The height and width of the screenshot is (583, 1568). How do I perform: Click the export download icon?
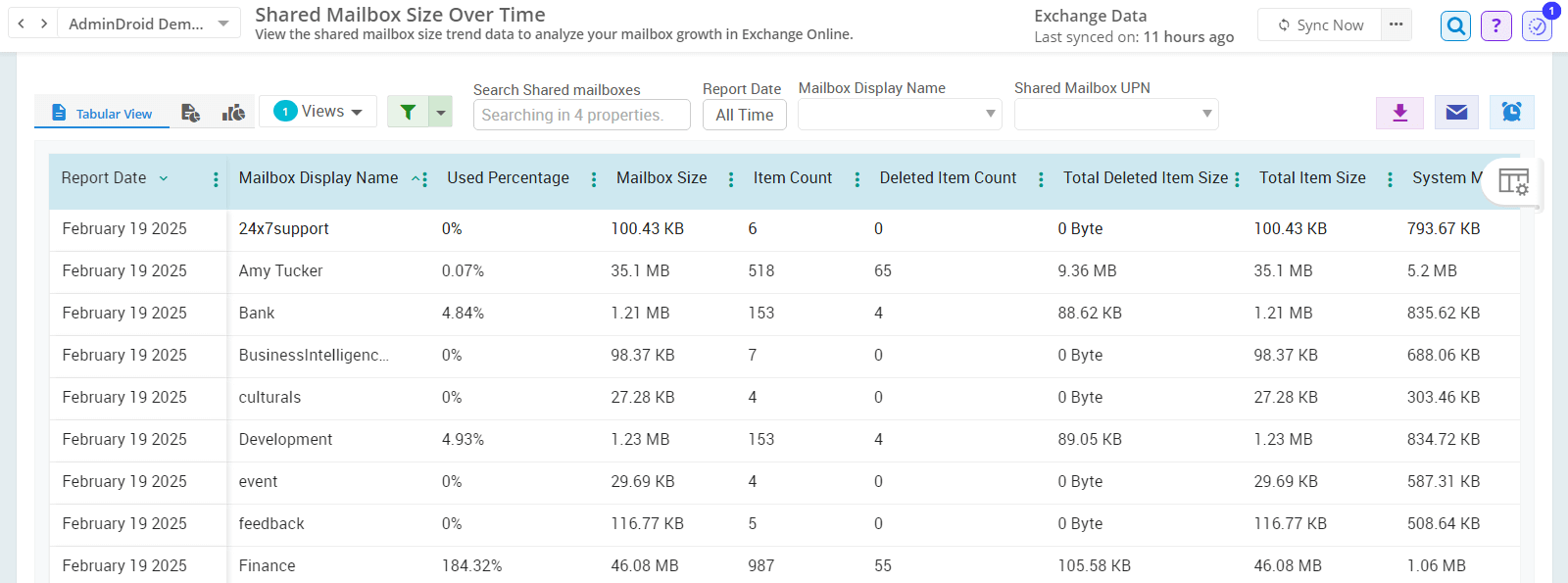point(1399,113)
